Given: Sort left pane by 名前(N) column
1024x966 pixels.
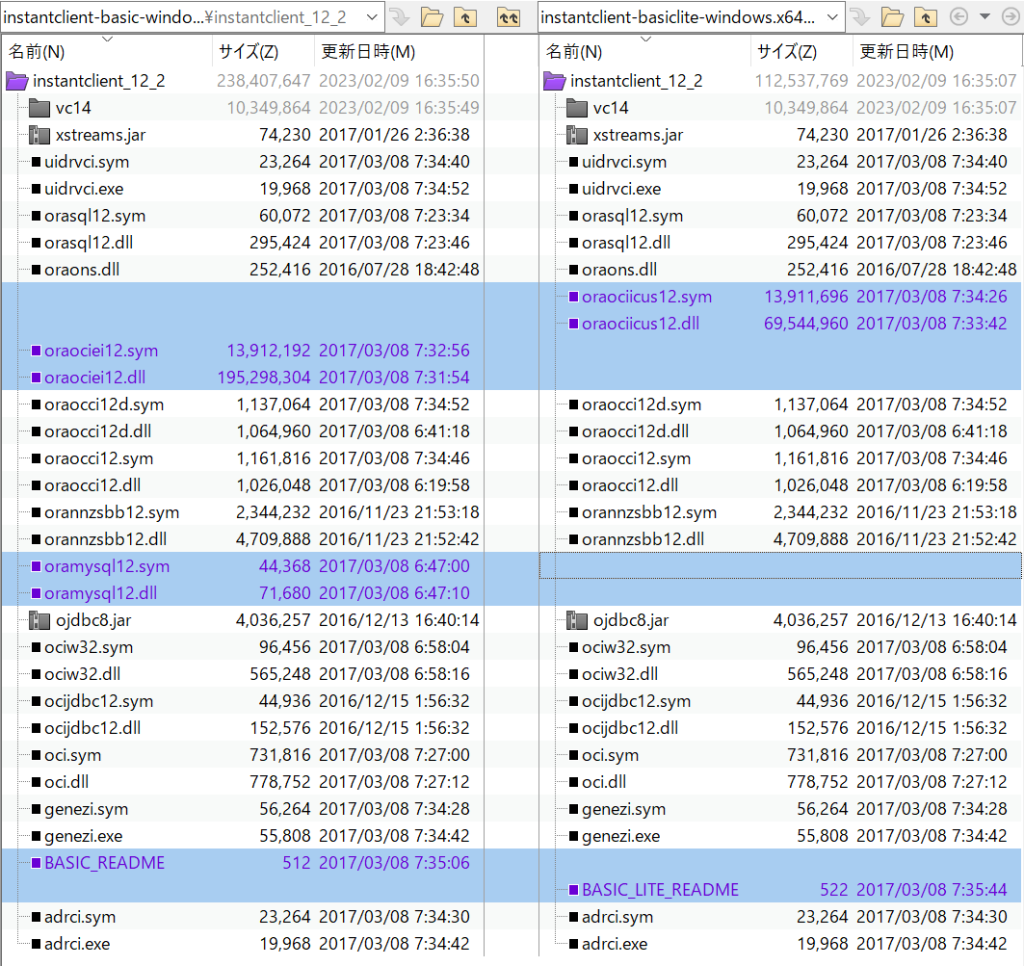Looking at the screenshot, I should coord(38,52).
